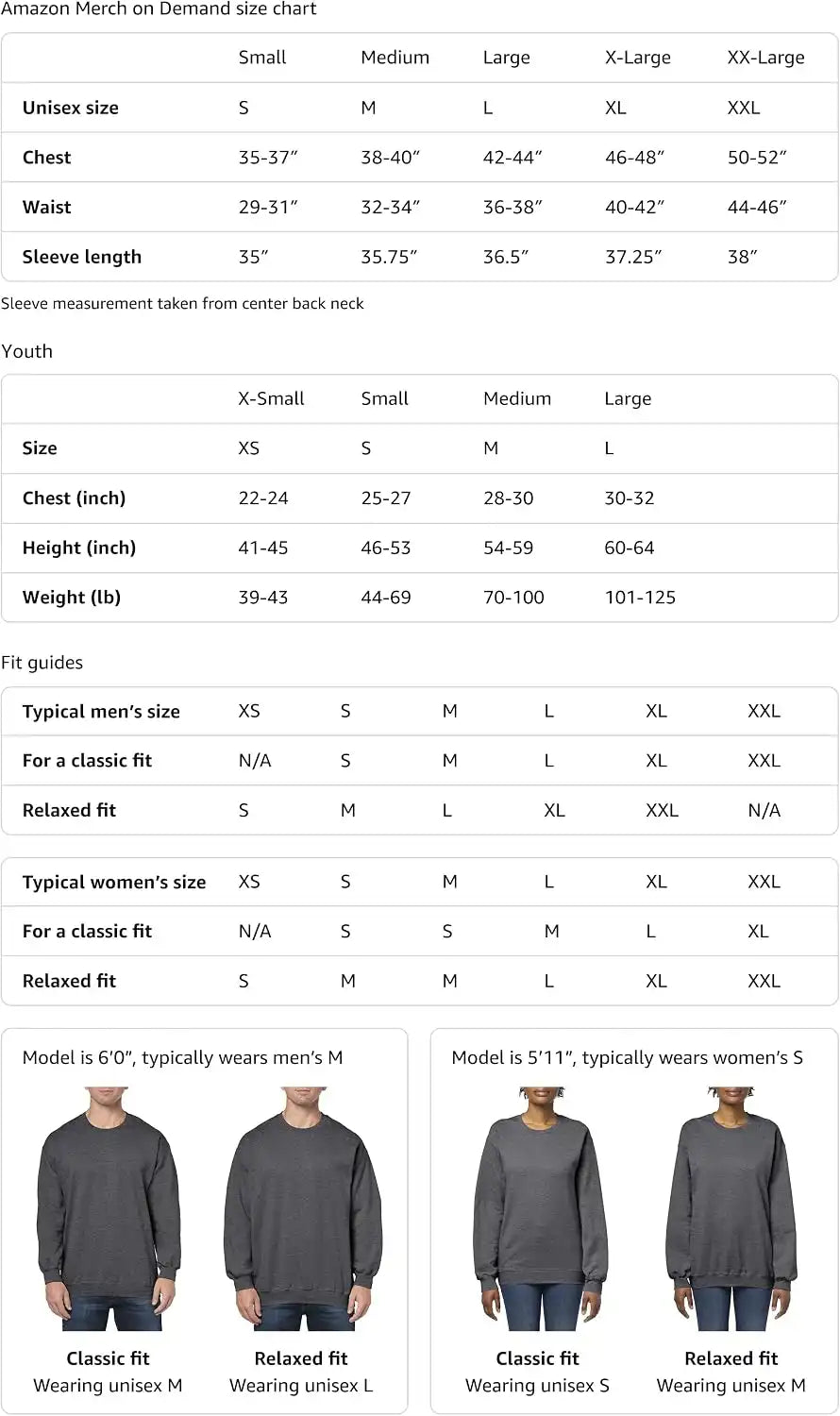Click the 'Wearing unisex S' caption
This screenshot has height=1416, width=840.
coord(537,1386)
